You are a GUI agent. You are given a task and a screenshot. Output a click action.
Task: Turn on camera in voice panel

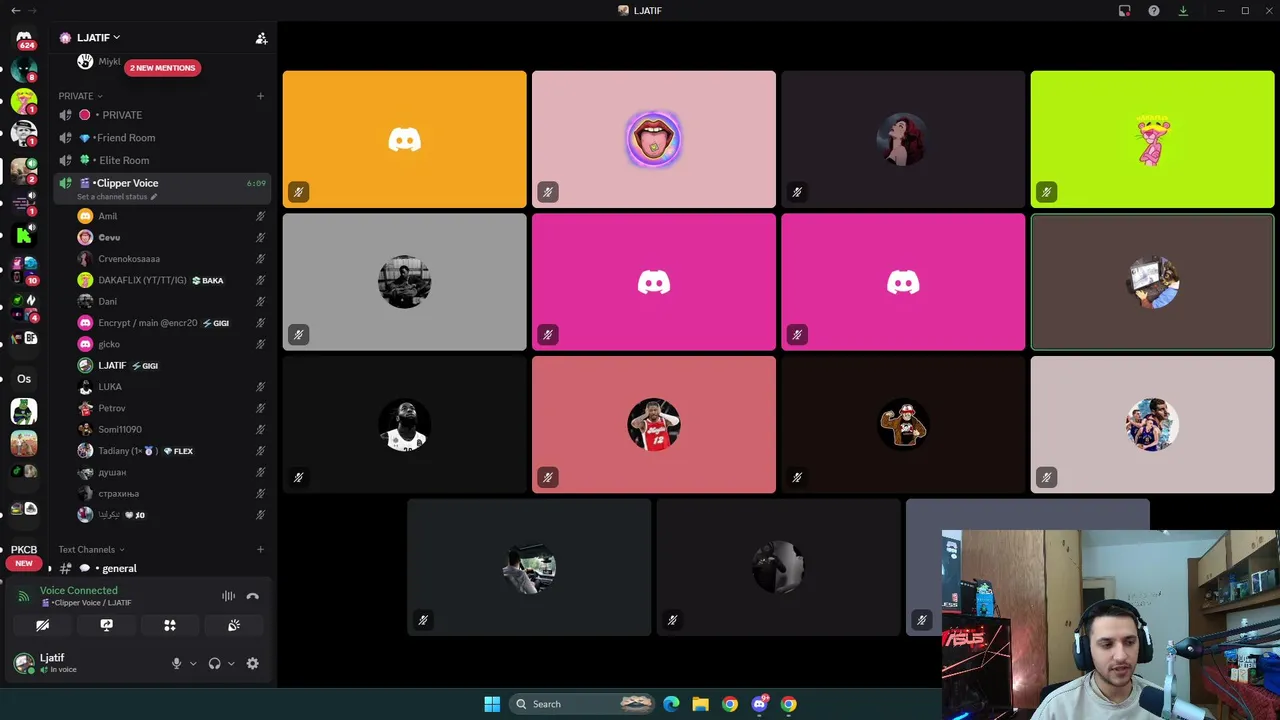coord(43,625)
